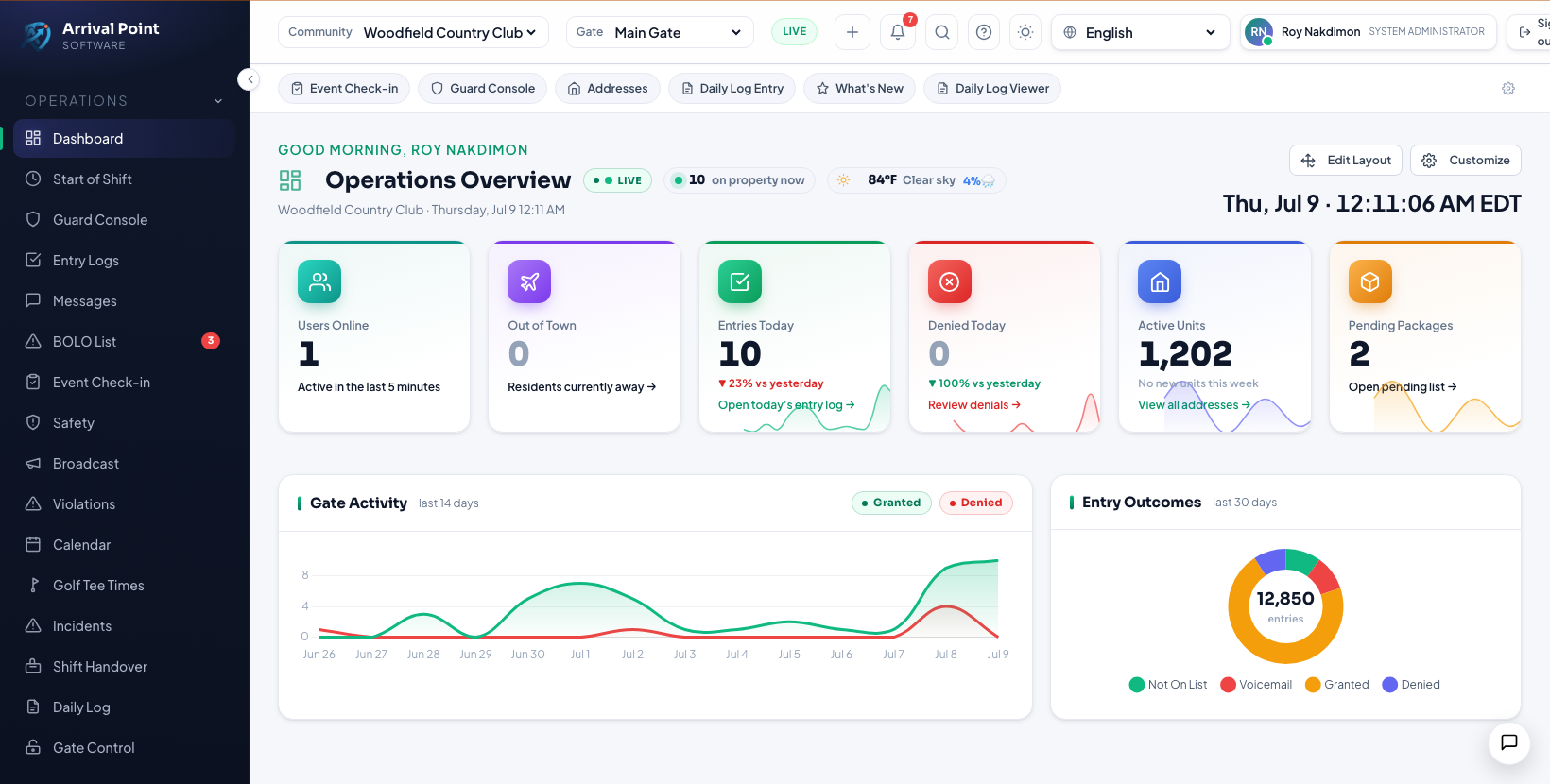This screenshot has width=1550, height=784.
Task: Toggle the light/dark theme sun icon
Action: tap(1025, 32)
